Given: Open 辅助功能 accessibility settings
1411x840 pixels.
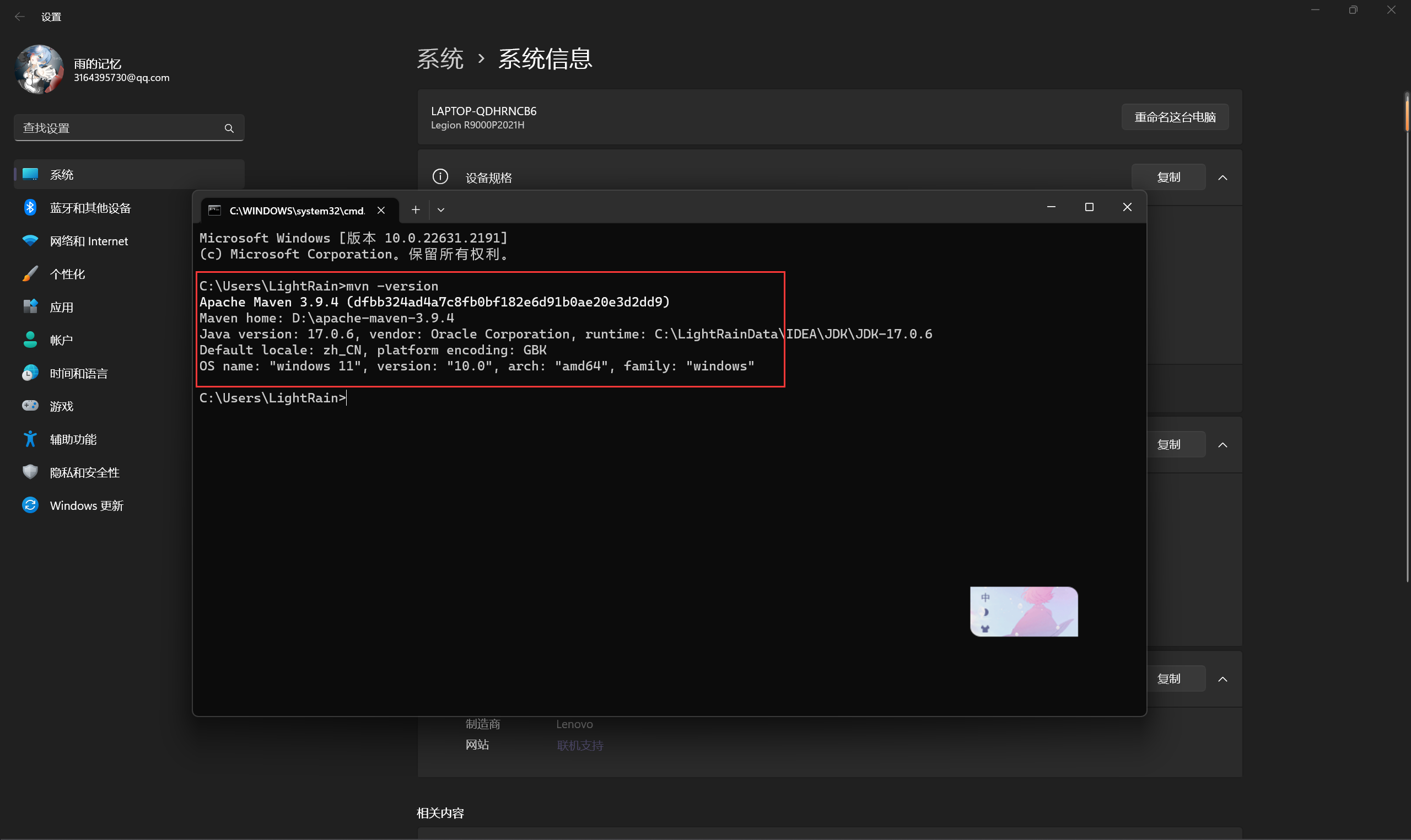Looking at the screenshot, I should click(73, 439).
